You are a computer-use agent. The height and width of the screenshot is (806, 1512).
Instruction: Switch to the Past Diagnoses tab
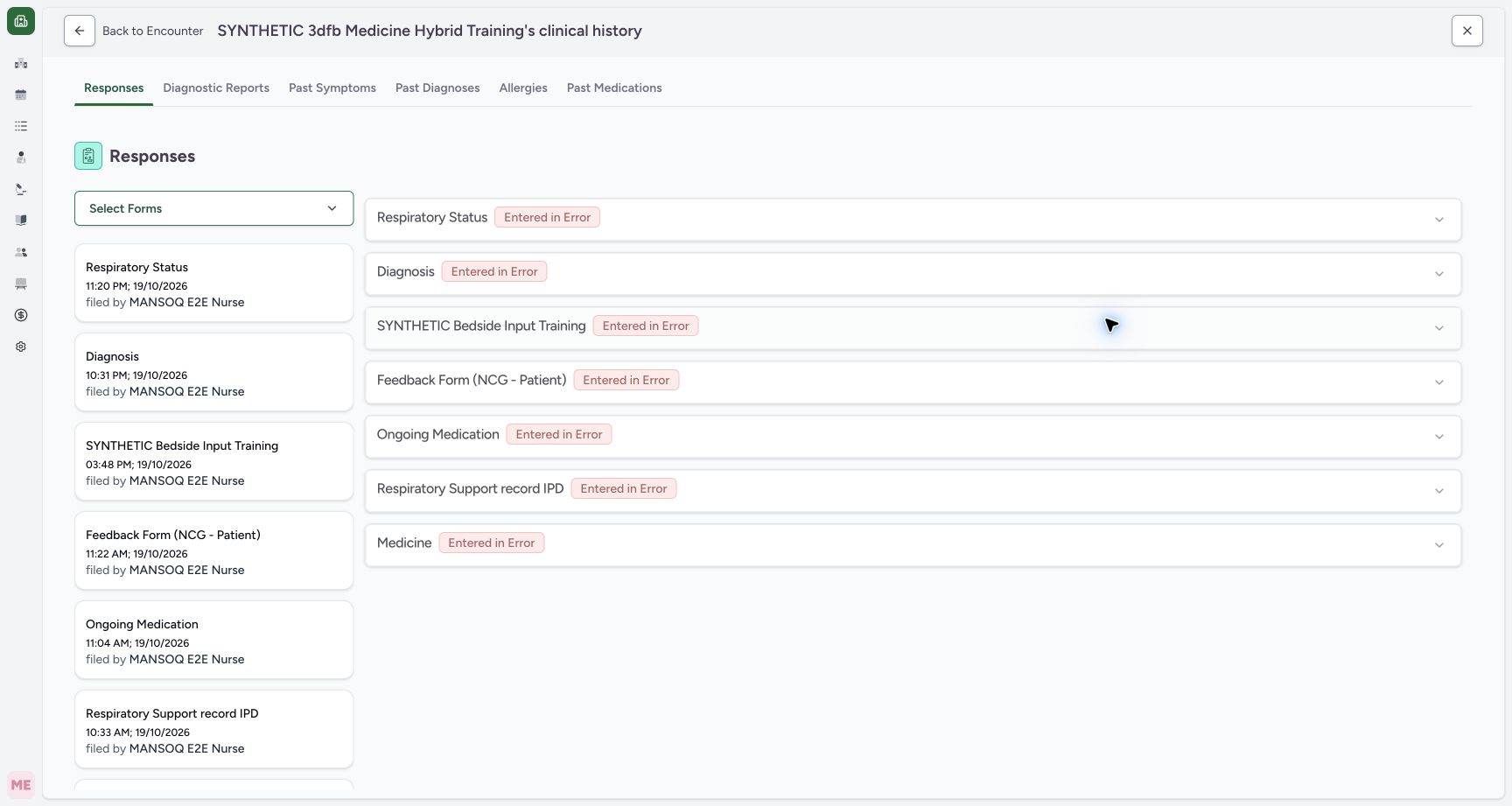point(437,88)
